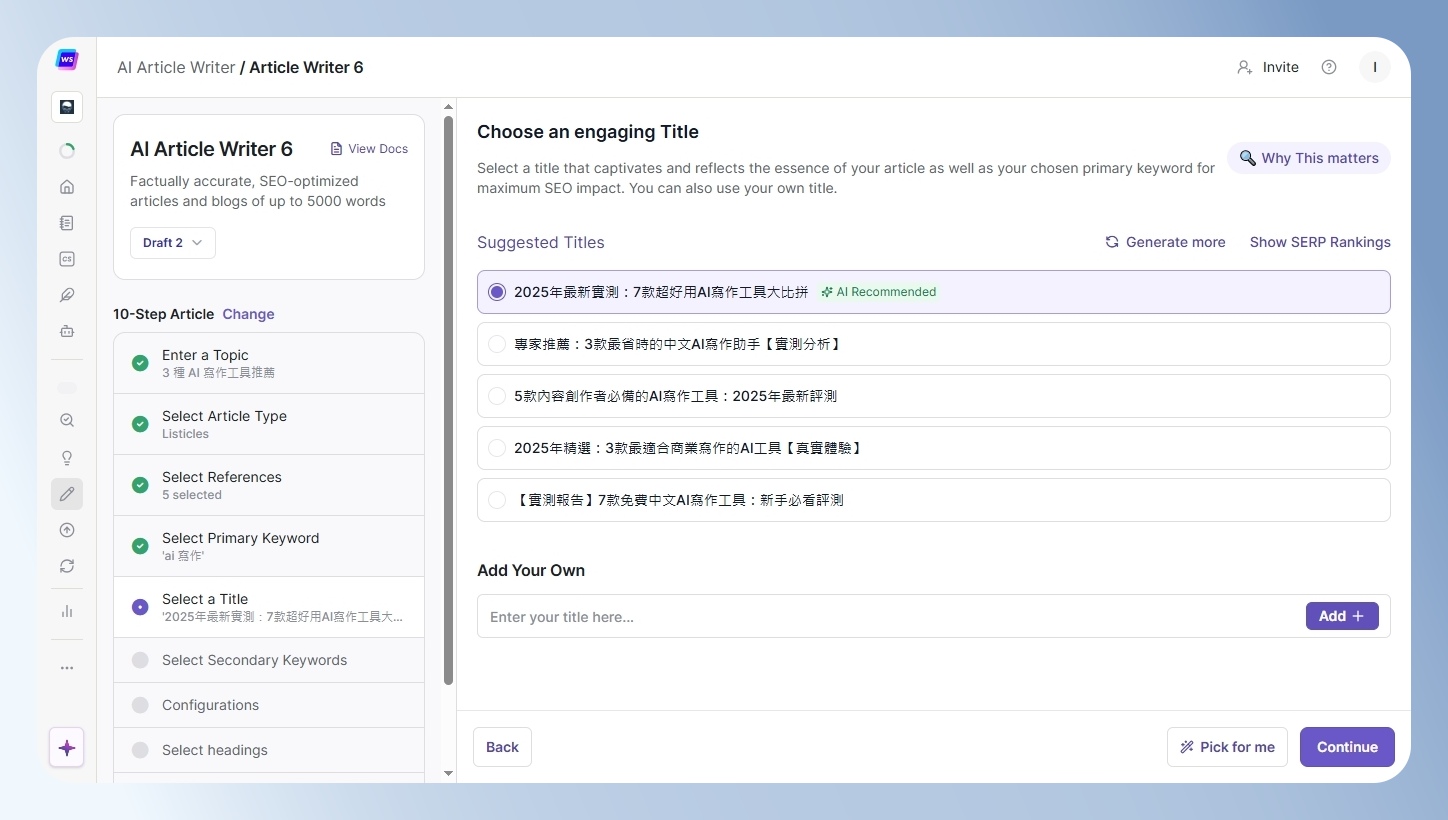Viewport: 1448px width, 820px height.
Task: Click the Why This matters button
Action: pos(1309,158)
